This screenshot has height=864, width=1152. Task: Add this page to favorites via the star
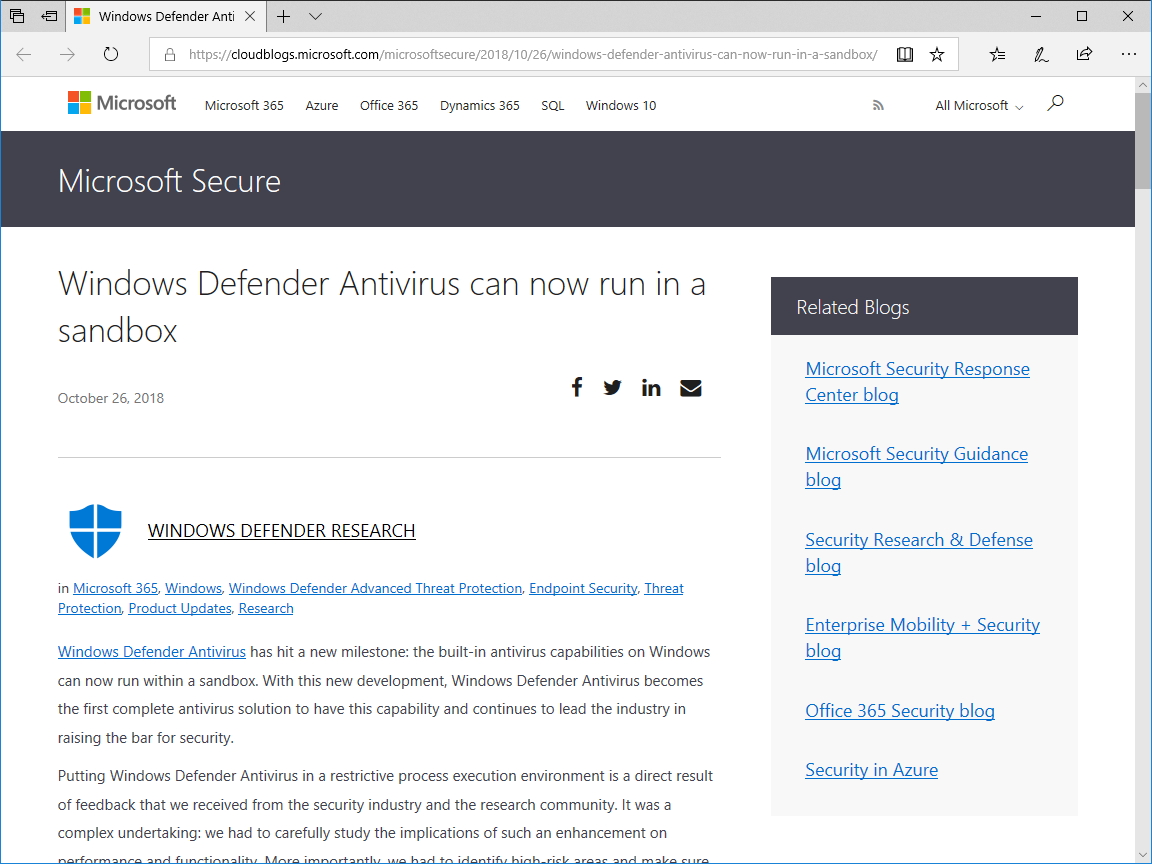point(937,55)
